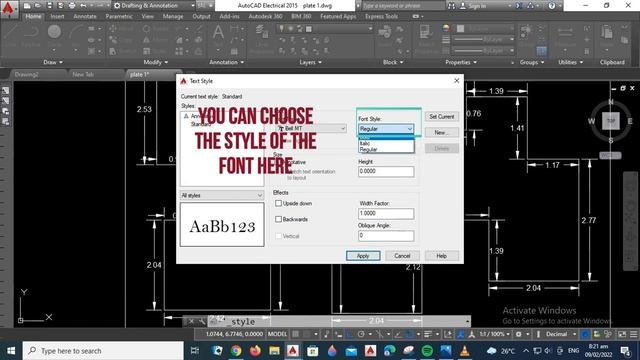
Task: Open Spotify from the taskbar
Action: [427, 351]
